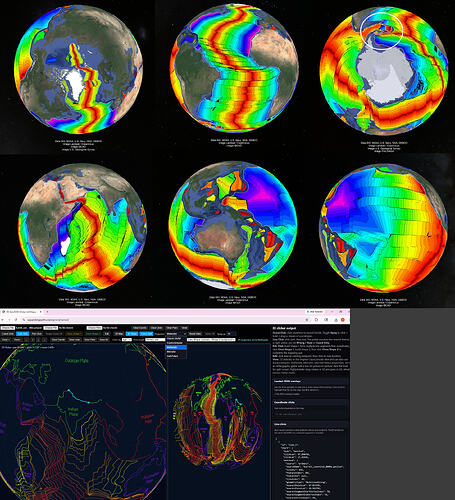Select the highlighted blue option in open dropdown list
The height and width of the screenshot is (500, 455).
click(176, 347)
